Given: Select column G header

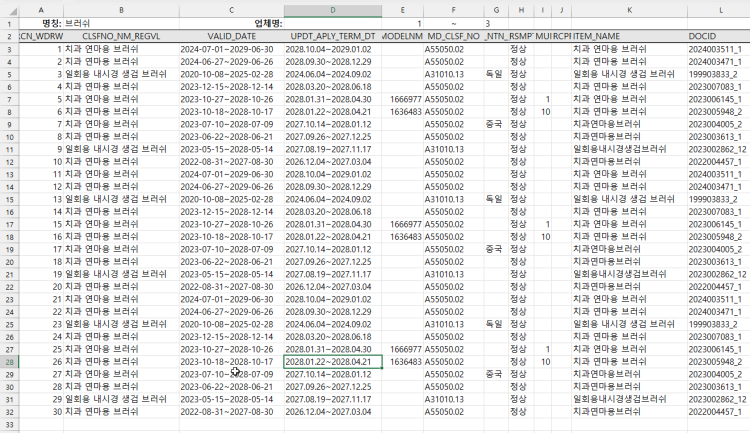Looking at the screenshot, I should [x=496, y=10].
